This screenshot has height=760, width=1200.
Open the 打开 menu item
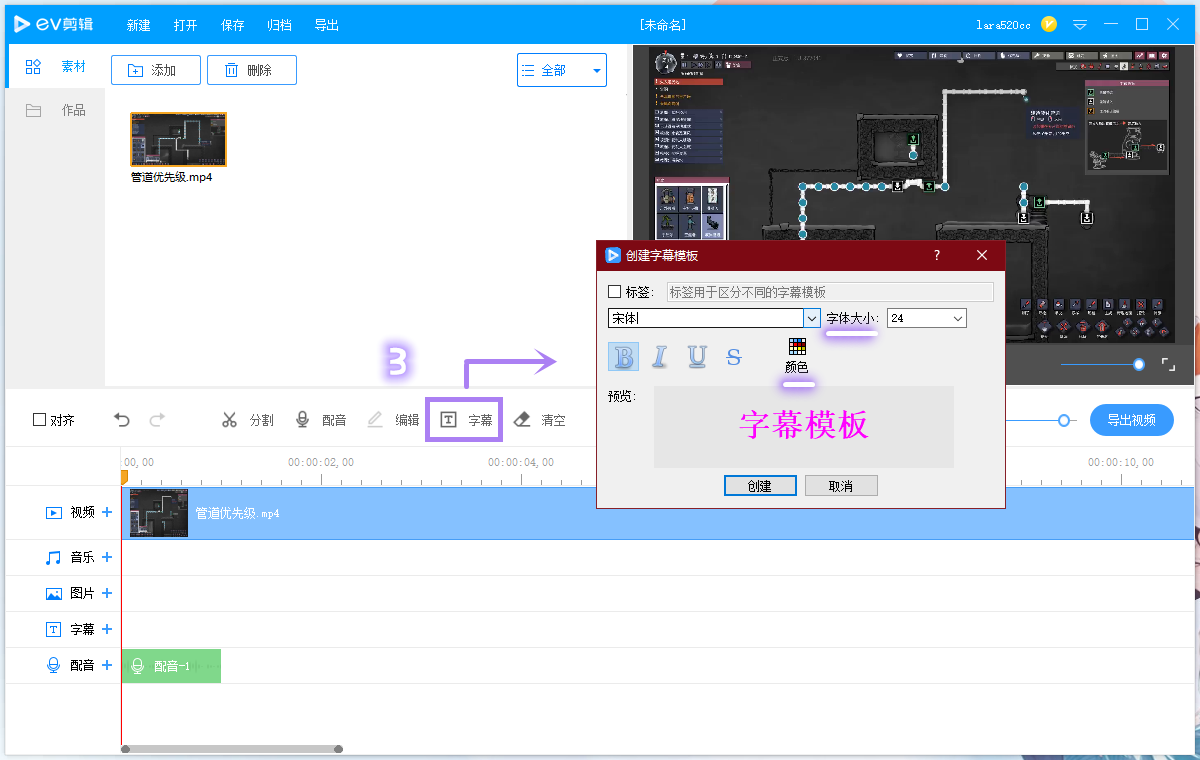point(186,25)
